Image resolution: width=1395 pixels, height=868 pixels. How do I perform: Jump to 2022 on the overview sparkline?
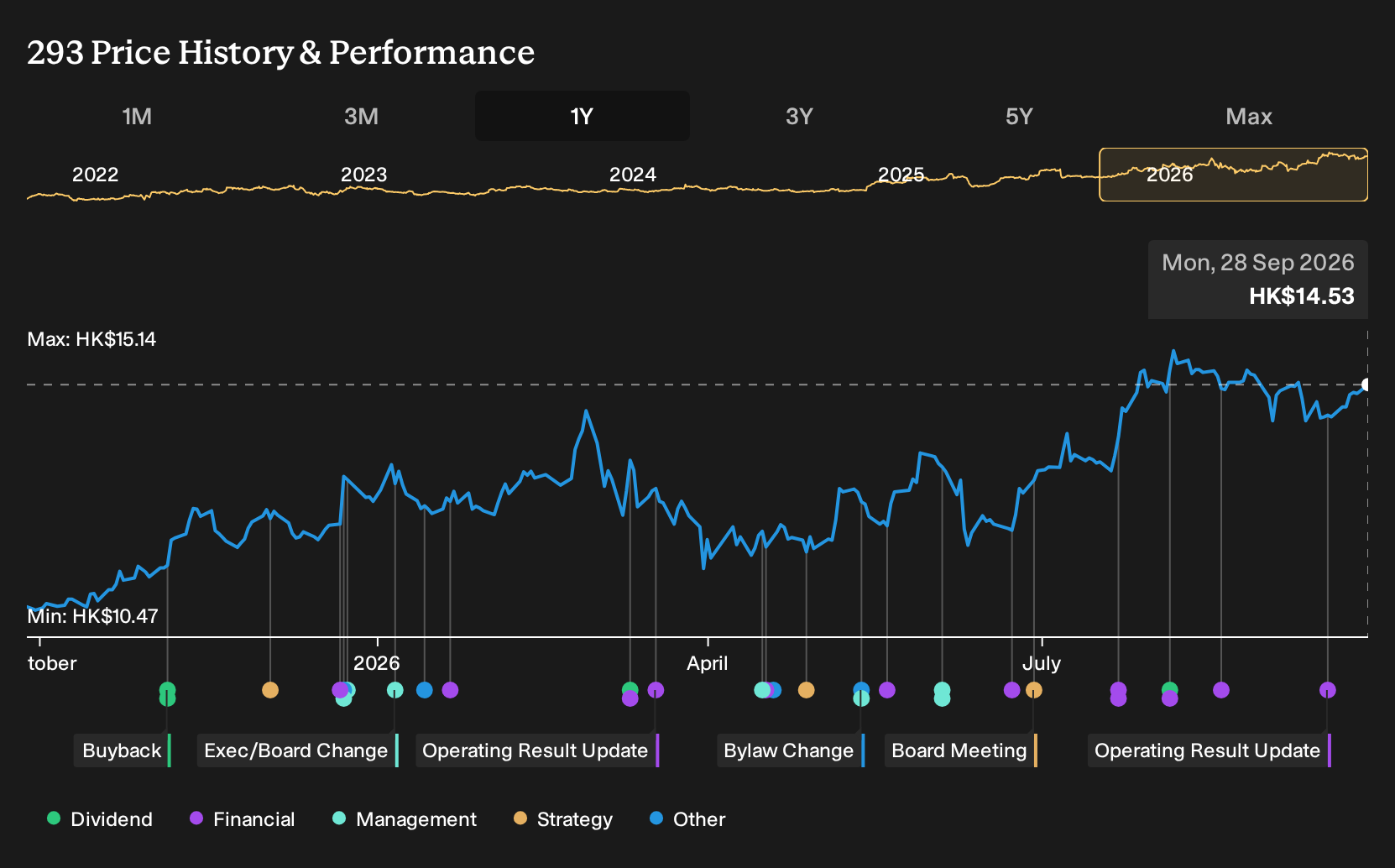pos(95,175)
